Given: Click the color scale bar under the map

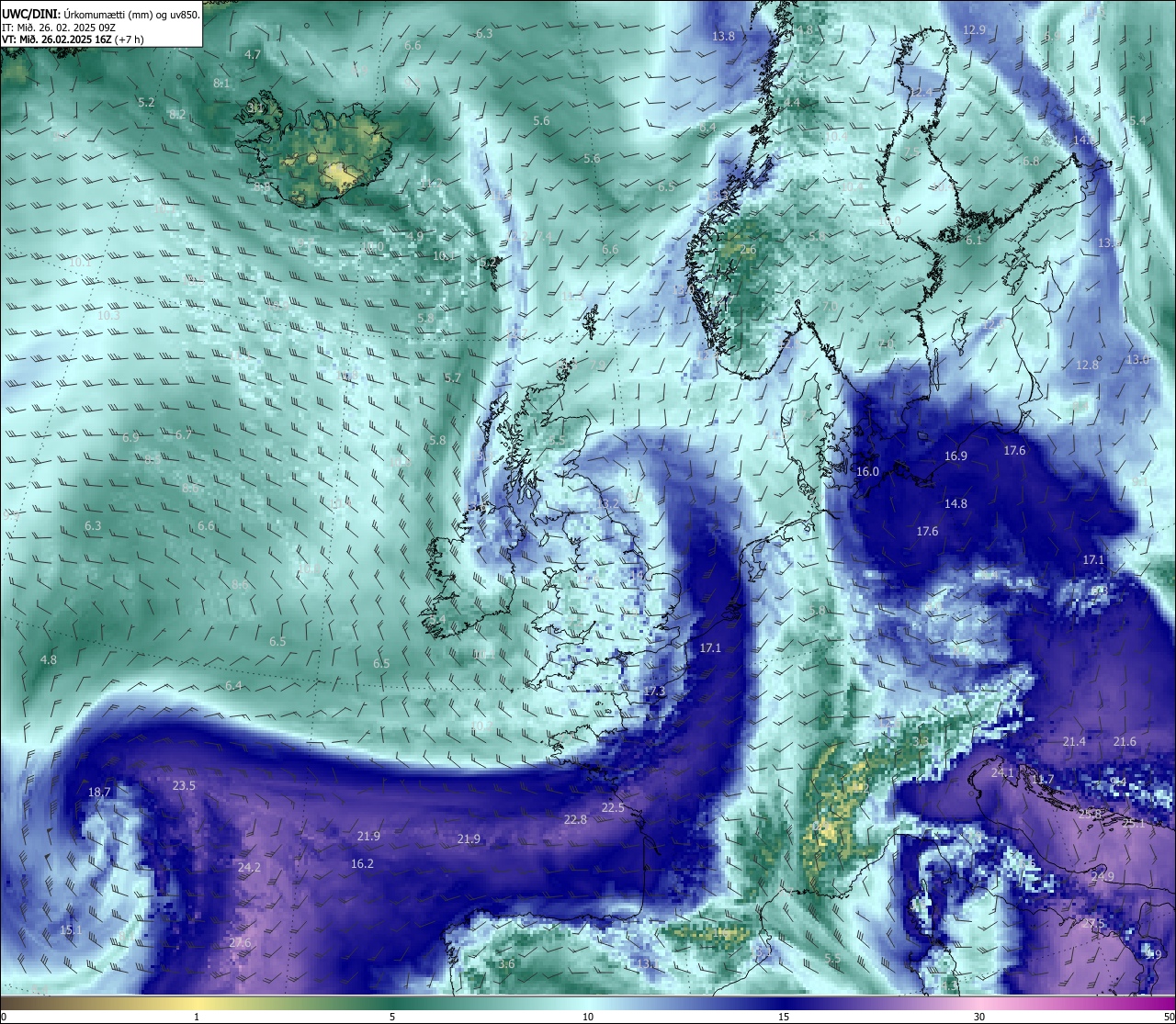Looking at the screenshot, I should (588, 1002).
